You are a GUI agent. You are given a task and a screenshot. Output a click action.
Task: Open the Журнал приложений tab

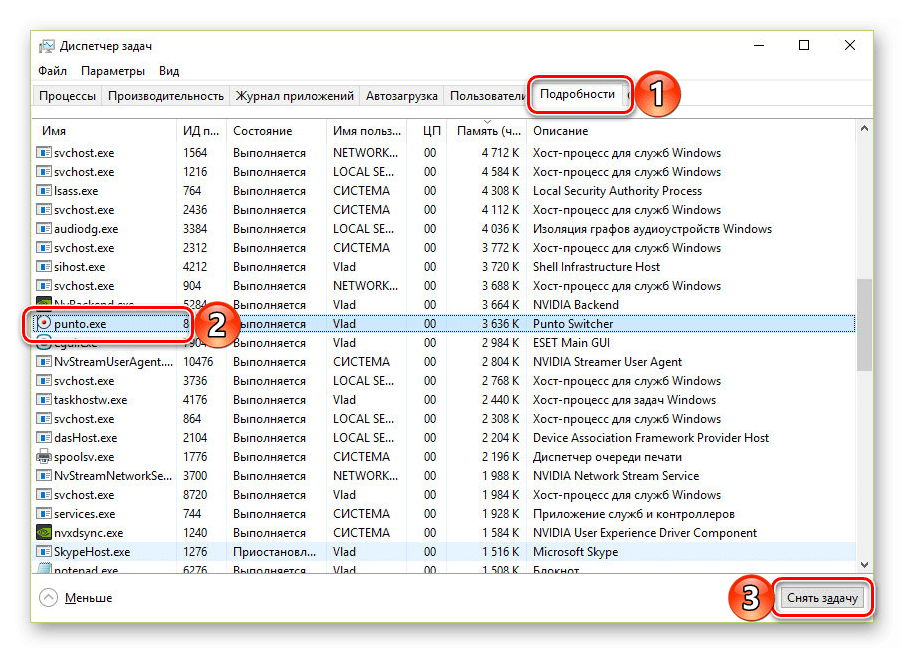click(294, 96)
